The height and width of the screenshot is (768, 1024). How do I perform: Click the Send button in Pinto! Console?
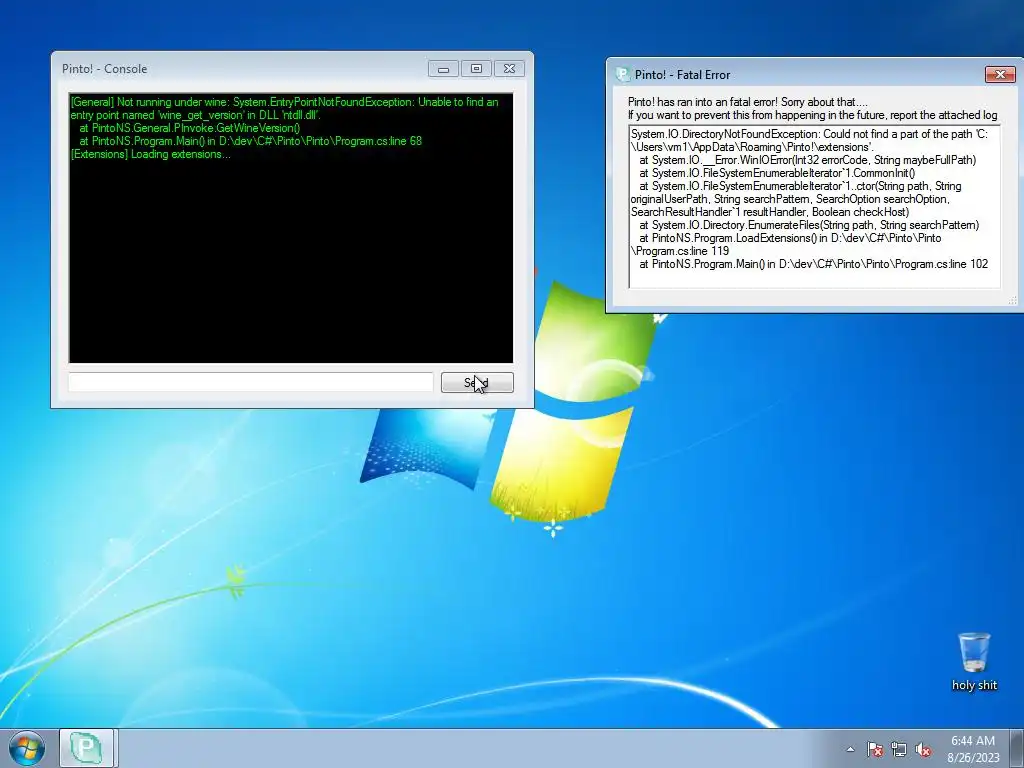[x=477, y=383]
